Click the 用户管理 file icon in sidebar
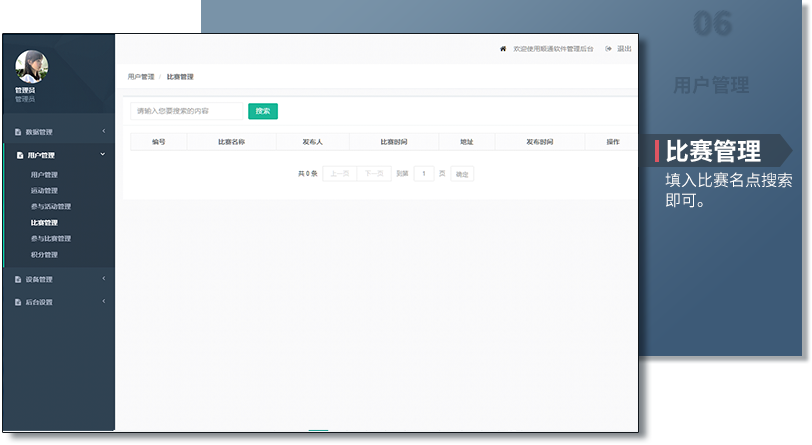812x445 pixels. tap(19, 155)
